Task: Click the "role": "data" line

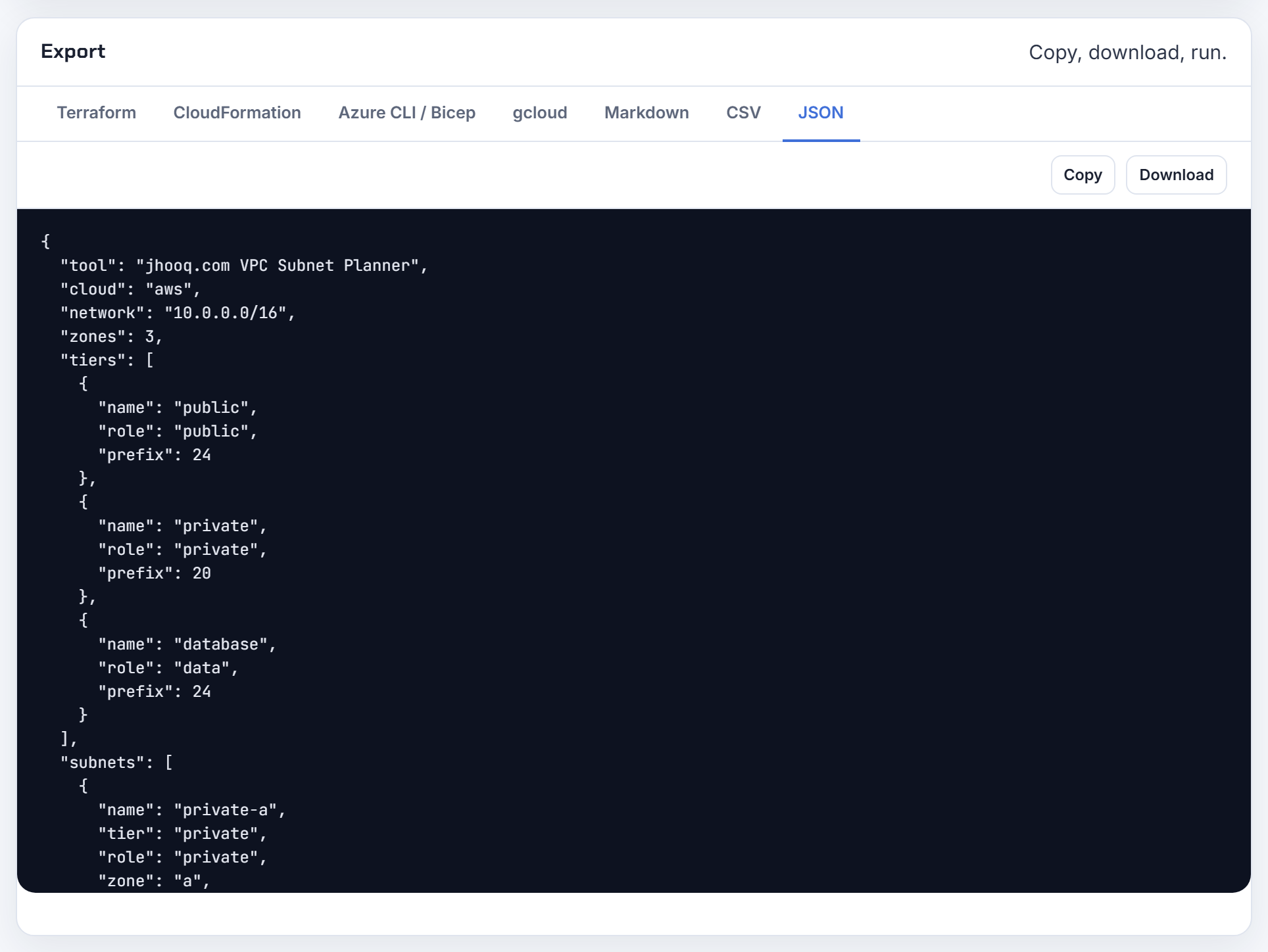Action: pyautogui.click(x=168, y=668)
